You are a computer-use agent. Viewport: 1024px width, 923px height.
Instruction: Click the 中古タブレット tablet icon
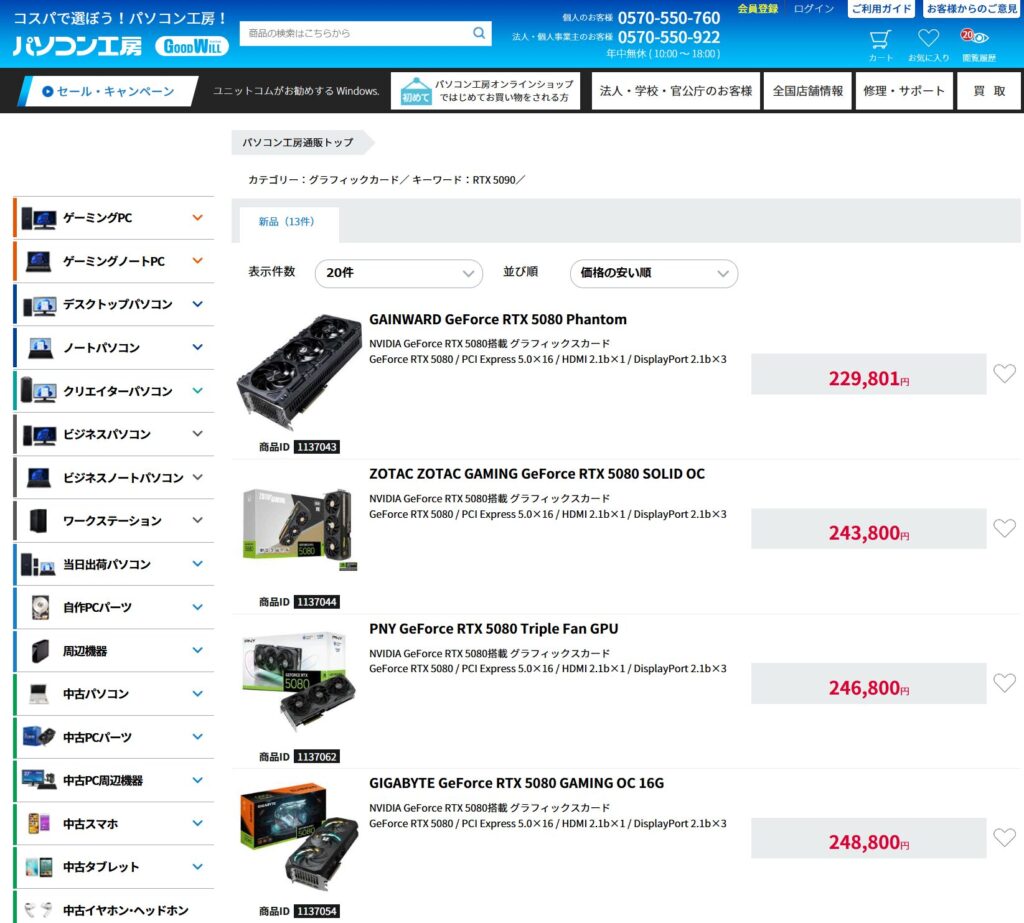pyautogui.click(x=39, y=867)
